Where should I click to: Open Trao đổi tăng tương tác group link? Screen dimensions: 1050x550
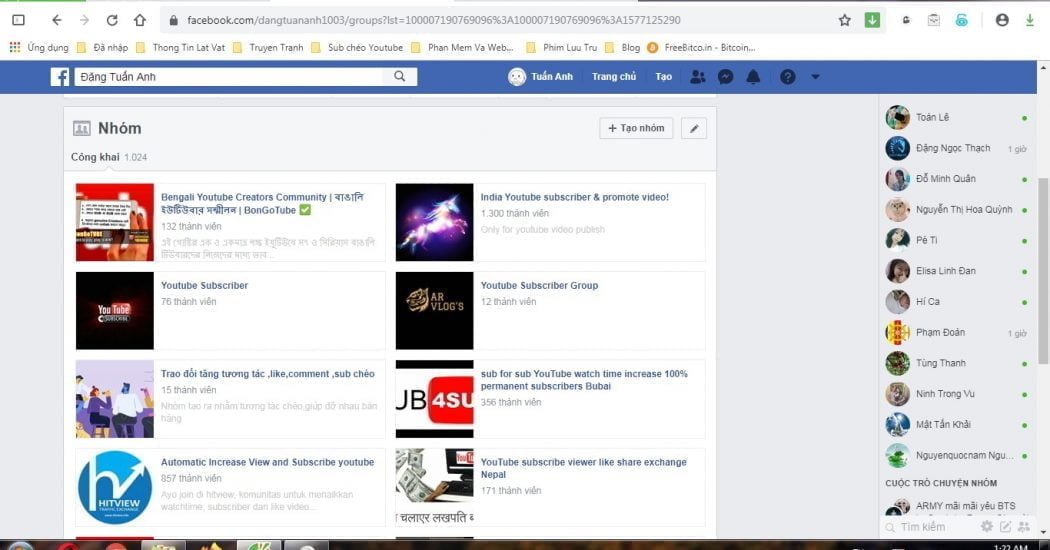click(x=268, y=374)
